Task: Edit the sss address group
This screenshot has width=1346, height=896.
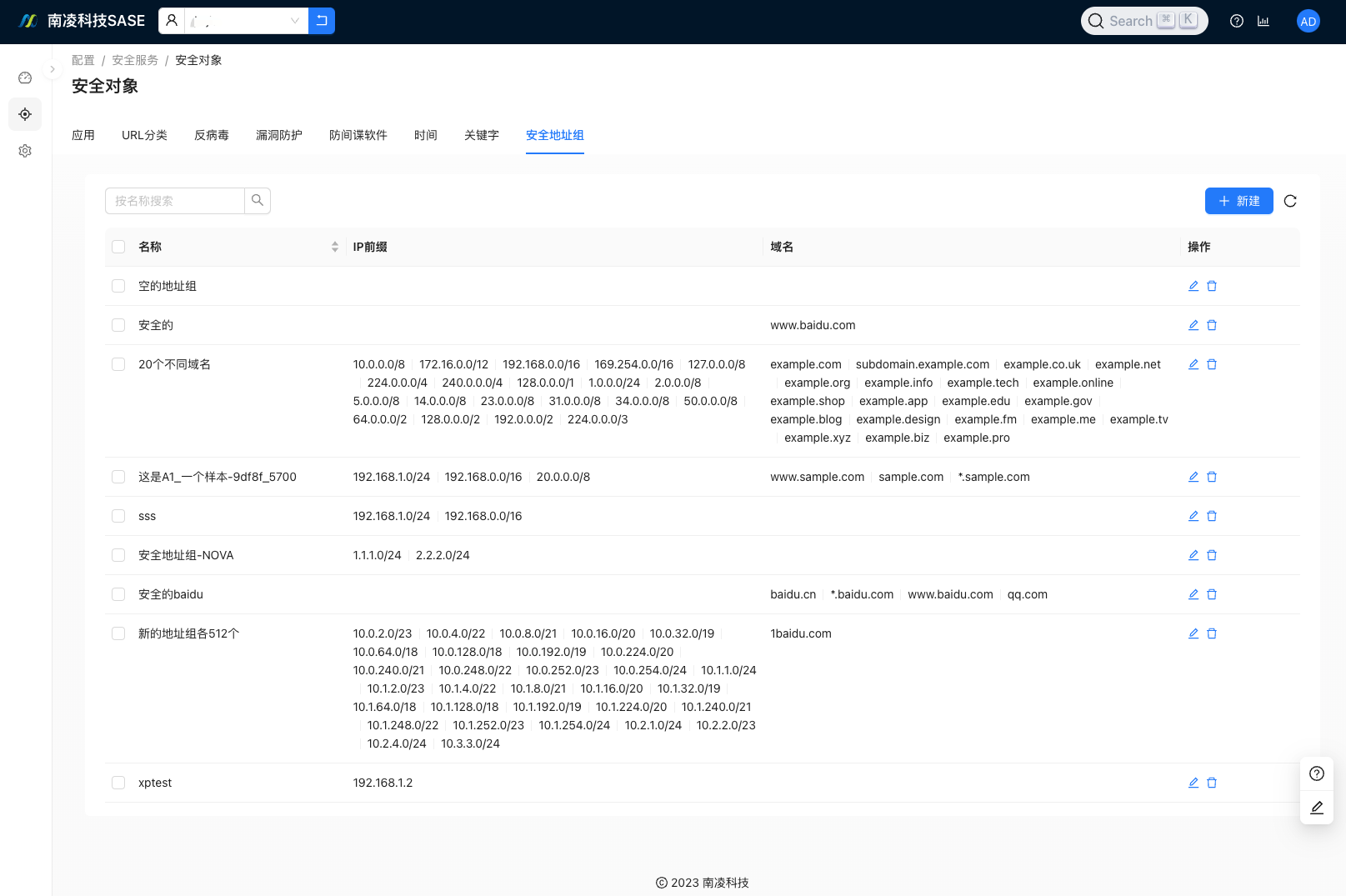Action: coord(1193,516)
